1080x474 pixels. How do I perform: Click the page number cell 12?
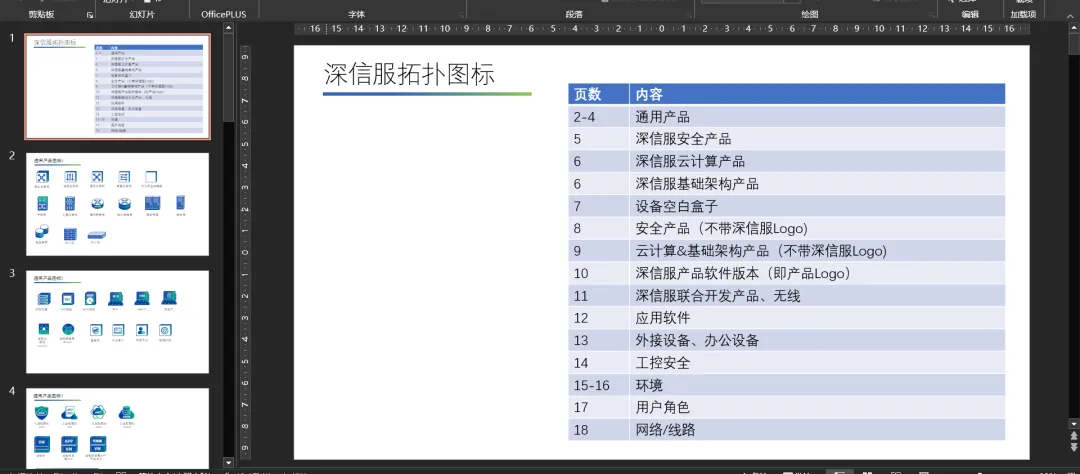click(x=599, y=318)
